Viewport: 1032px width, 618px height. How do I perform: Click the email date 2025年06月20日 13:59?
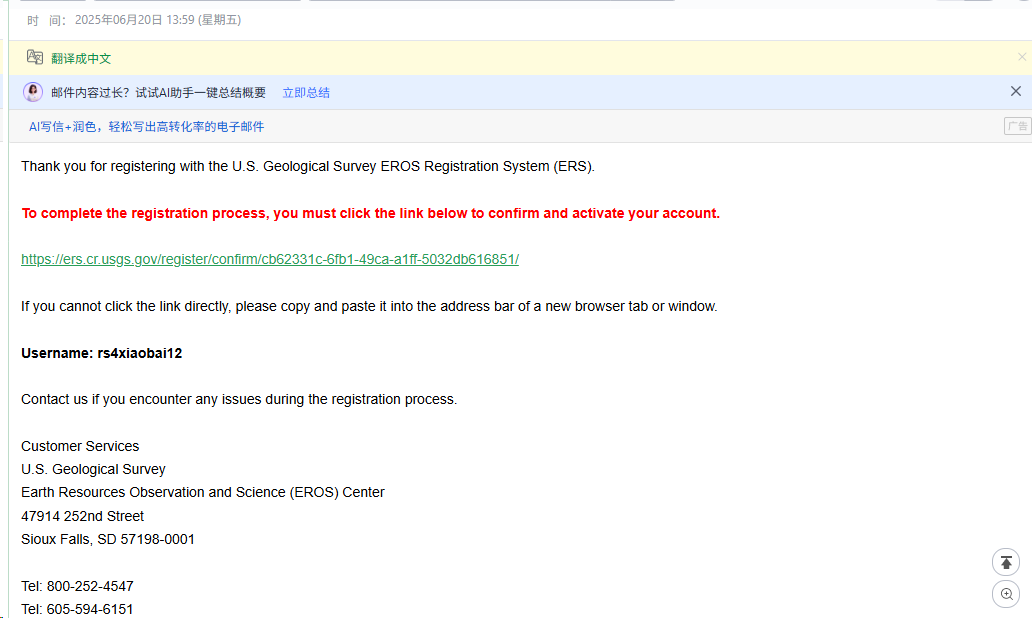pos(158,20)
